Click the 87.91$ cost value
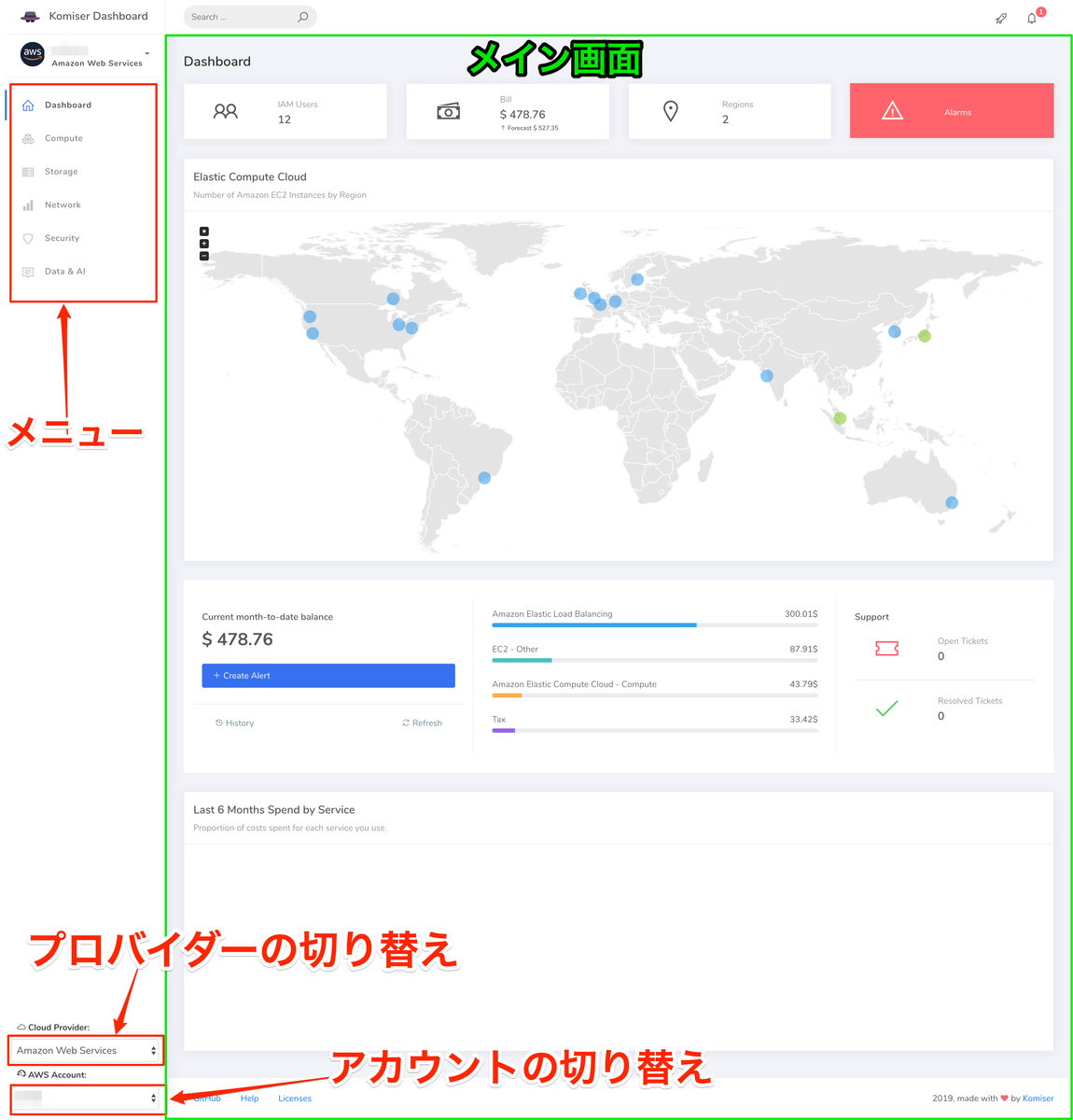1073x1120 pixels. pos(803,649)
